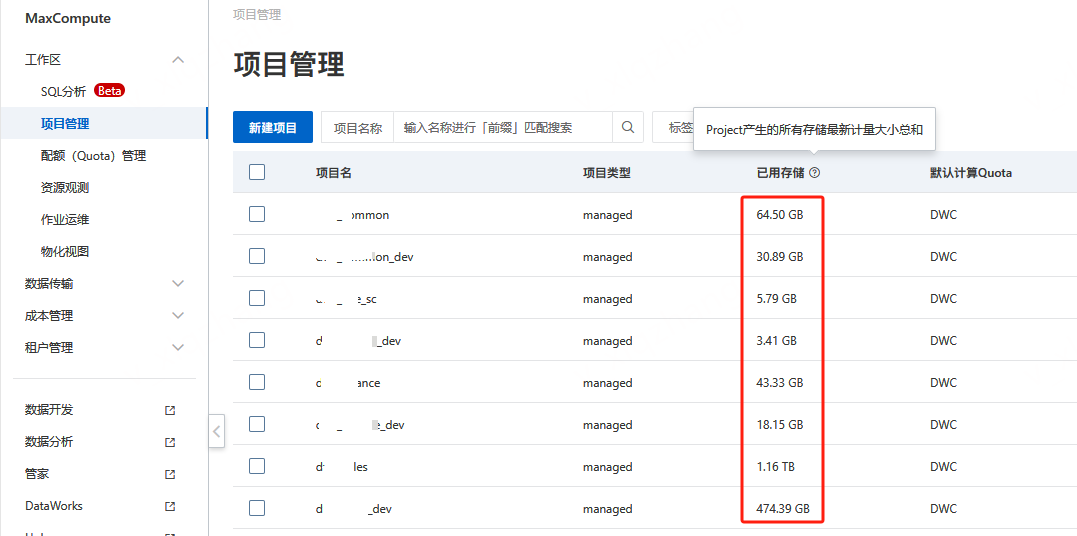Image resolution: width=1077 pixels, height=536 pixels.
Task: Click the 项目类型 column header
Action: click(606, 173)
